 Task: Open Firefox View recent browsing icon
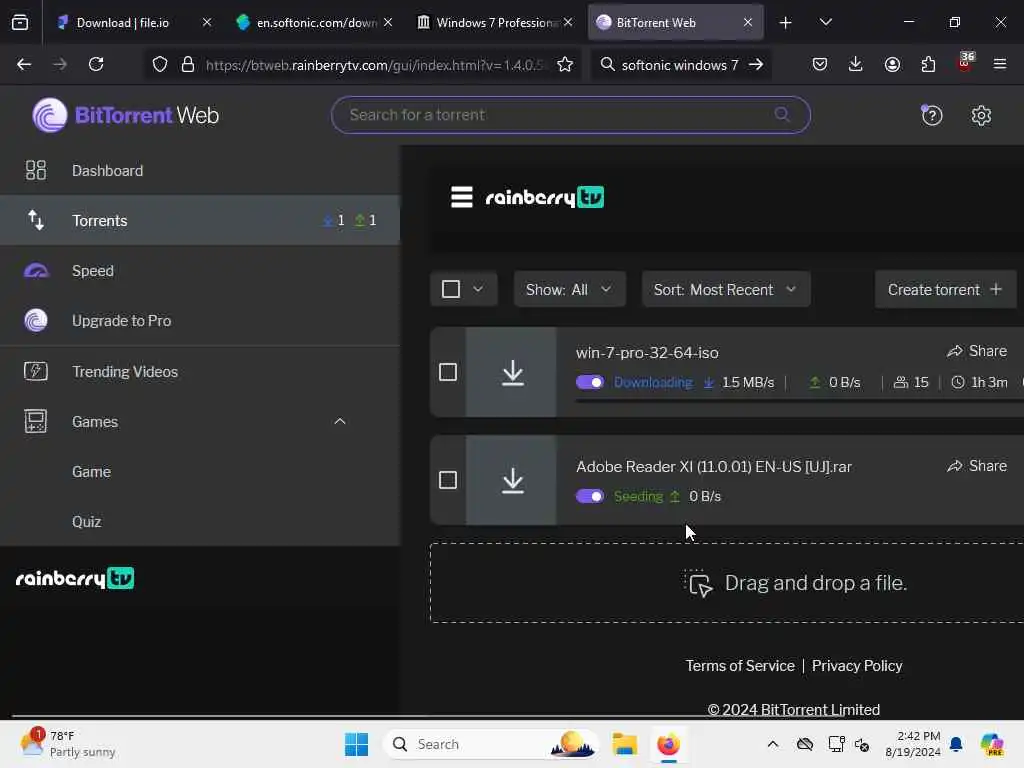click(x=20, y=23)
